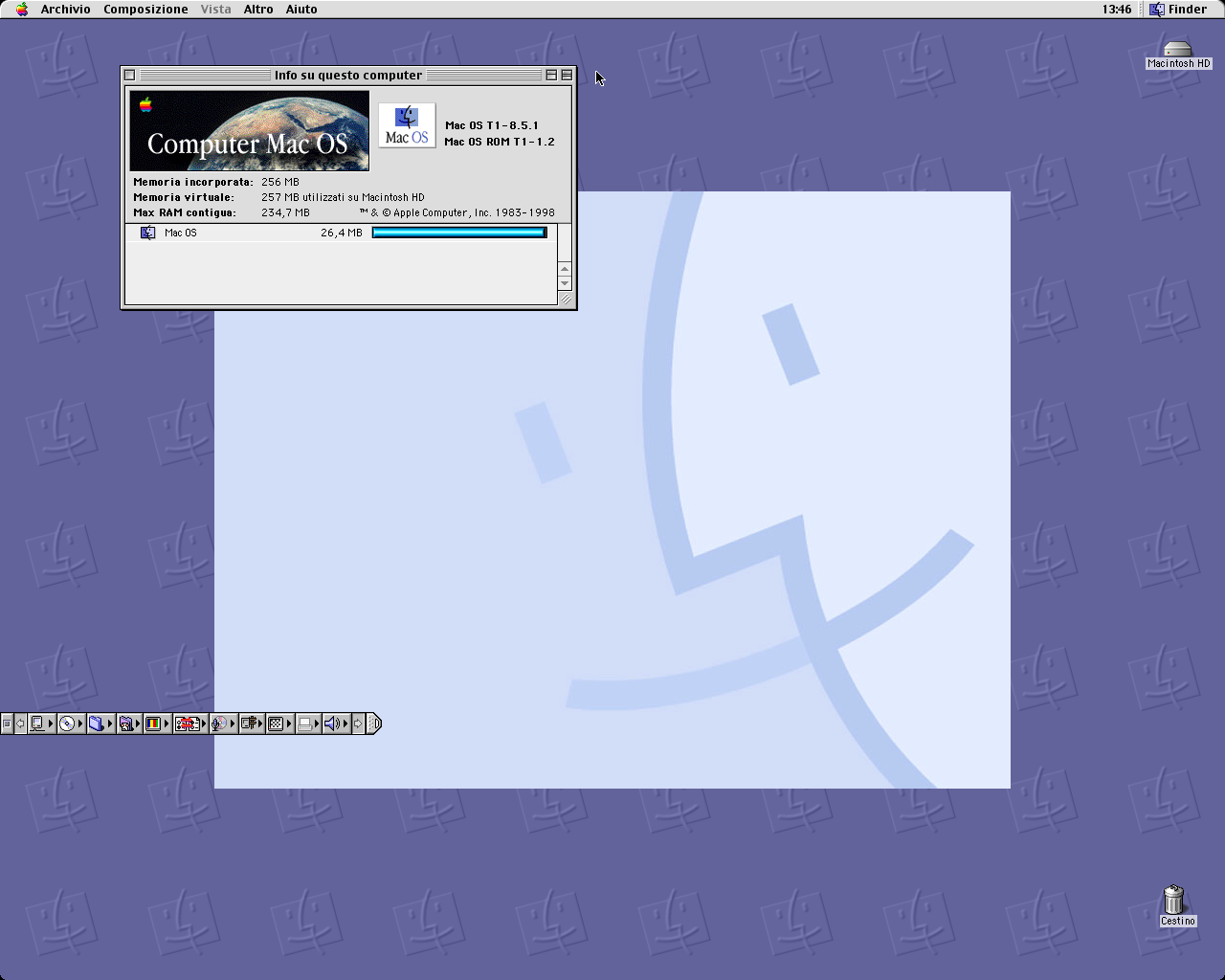Screen dimensions: 1225x980
Task: Open the signpost Control Strip module
Action: tap(252, 724)
